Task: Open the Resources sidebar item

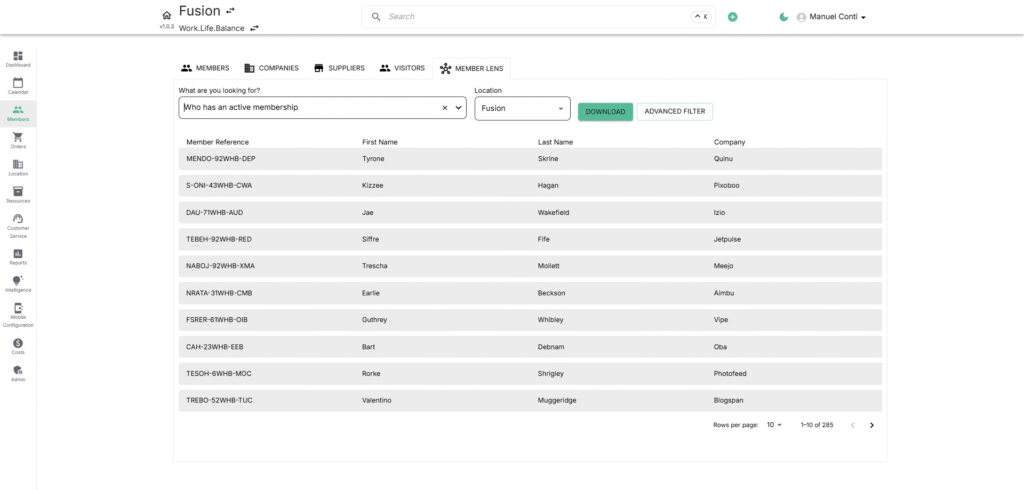Action: point(18,195)
